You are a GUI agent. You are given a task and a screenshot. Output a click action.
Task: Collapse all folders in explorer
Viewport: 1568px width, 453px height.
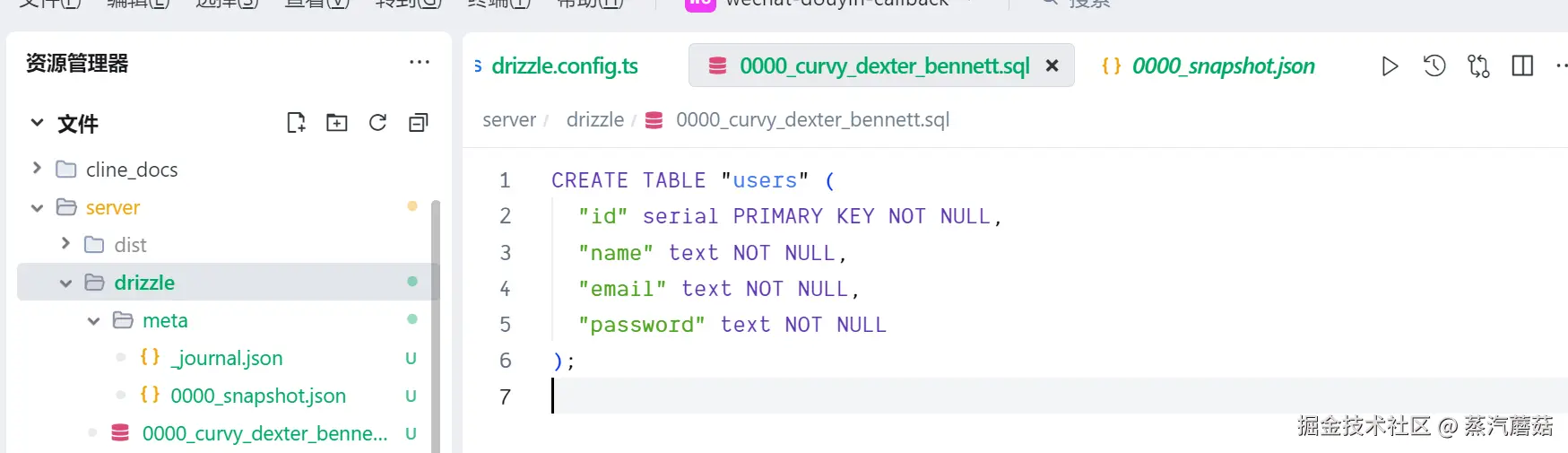[x=418, y=123]
